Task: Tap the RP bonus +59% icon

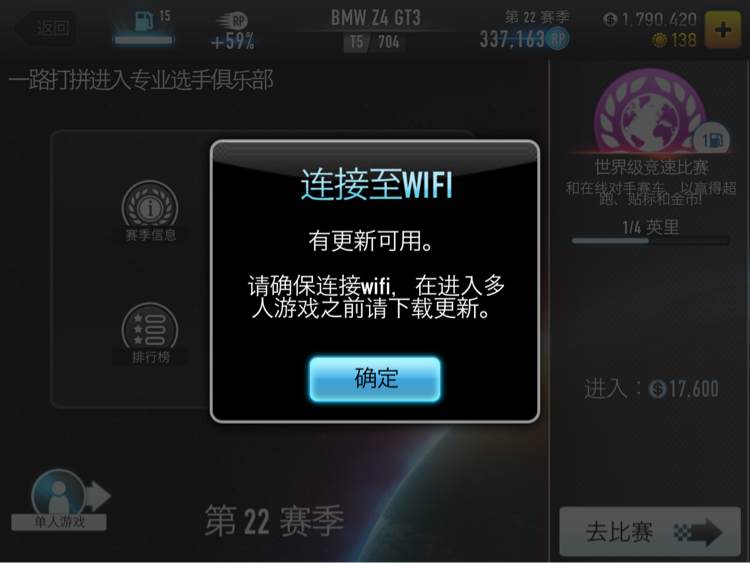Action: point(233,32)
